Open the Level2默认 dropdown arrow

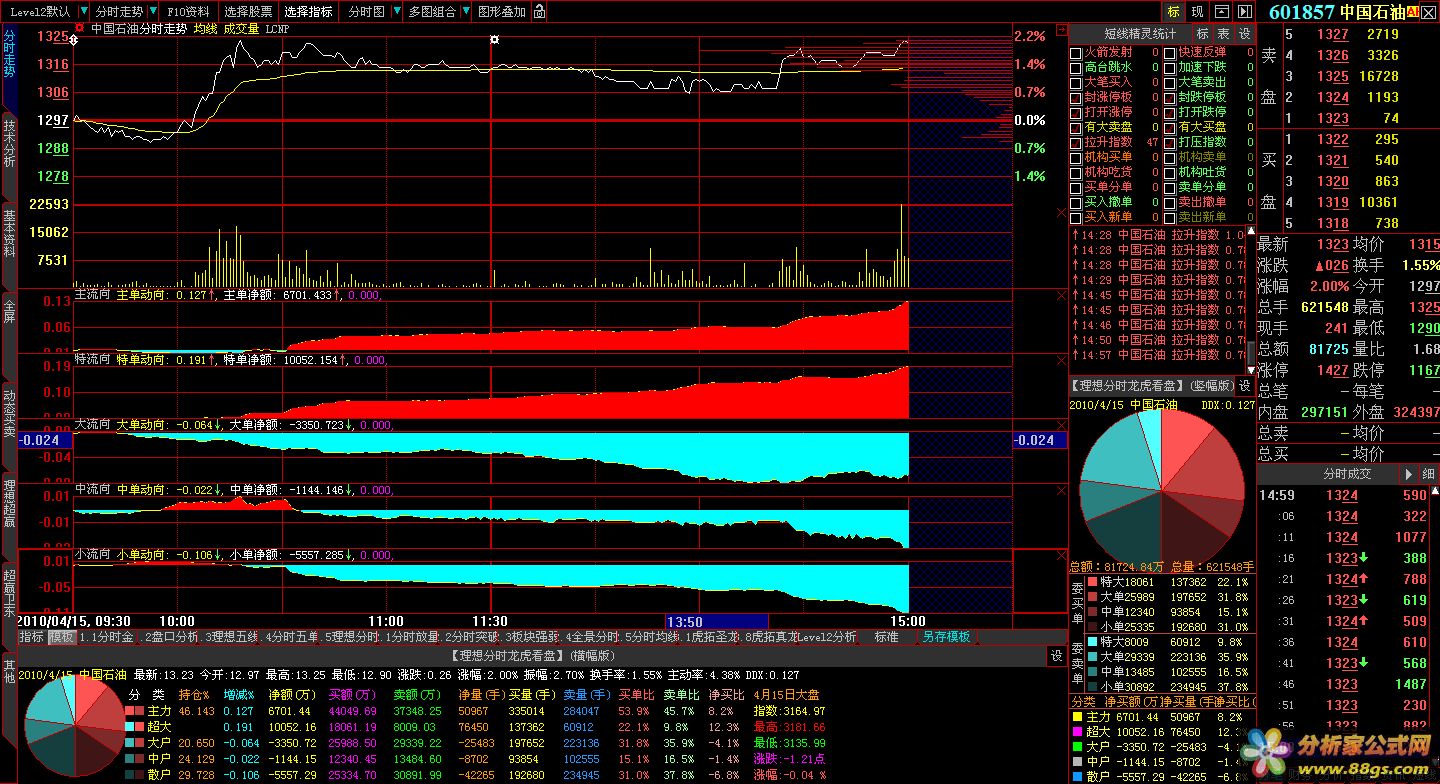(x=82, y=12)
